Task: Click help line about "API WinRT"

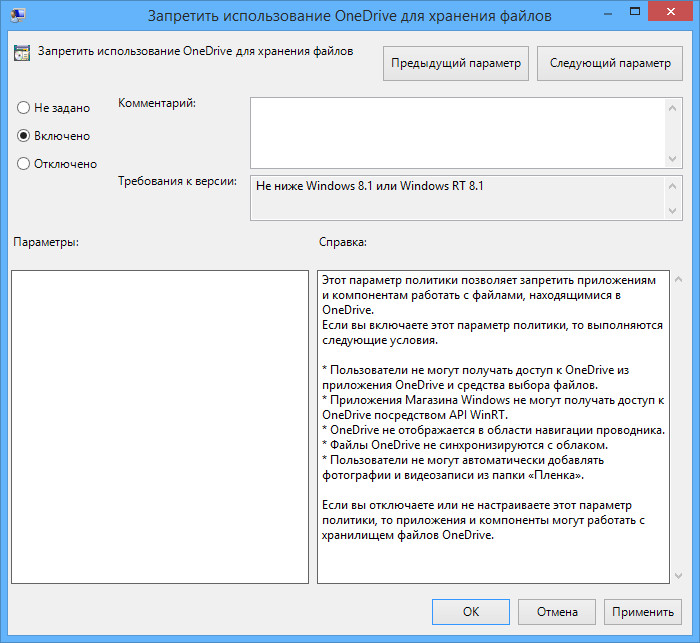Action: [x=415, y=415]
